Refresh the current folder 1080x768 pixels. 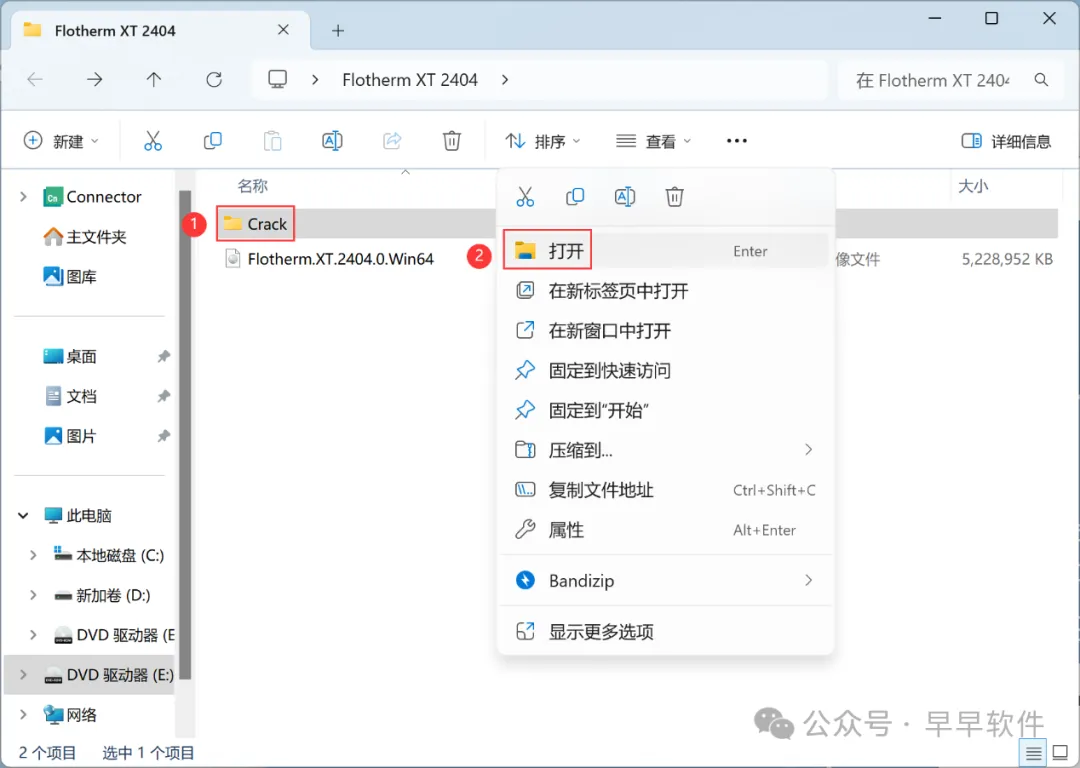[214, 80]
